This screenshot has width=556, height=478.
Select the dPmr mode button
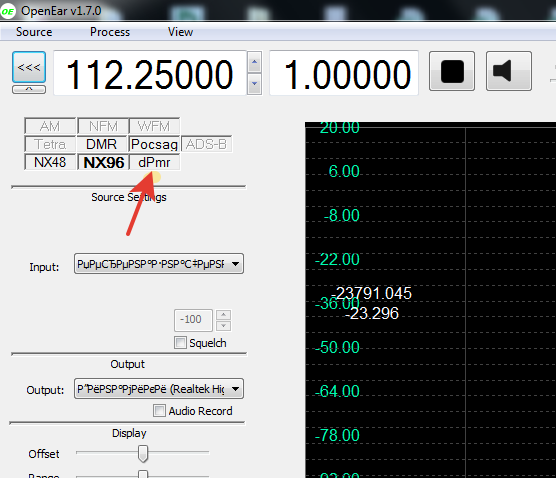155,162
